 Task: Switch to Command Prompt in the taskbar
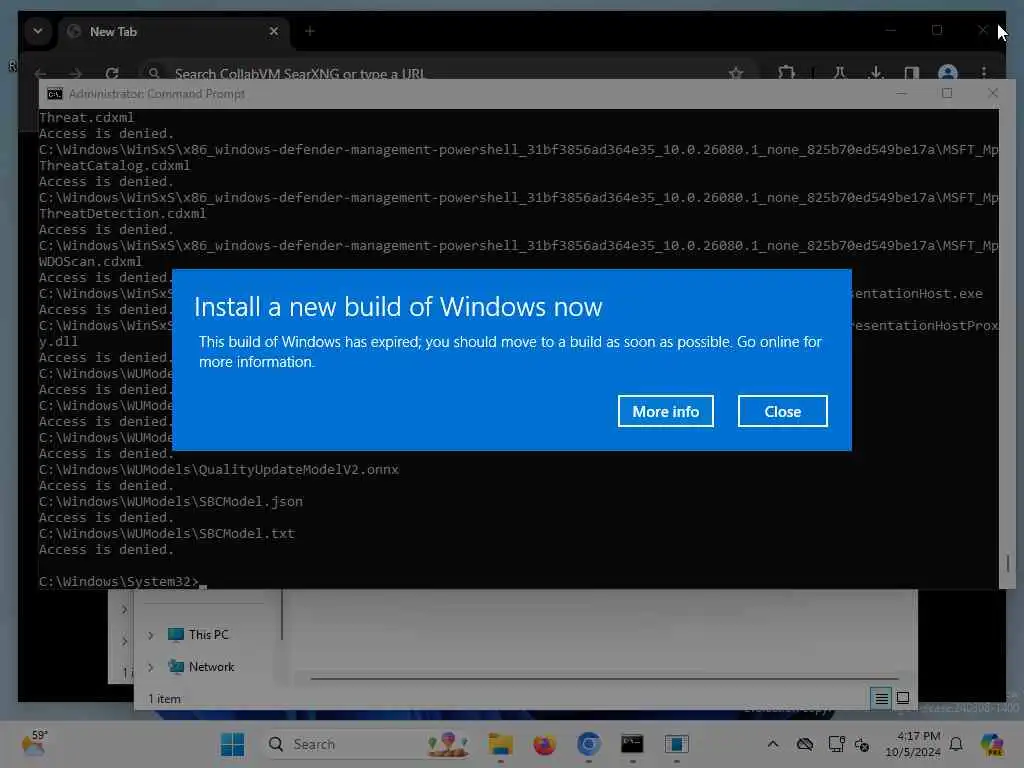632,744
